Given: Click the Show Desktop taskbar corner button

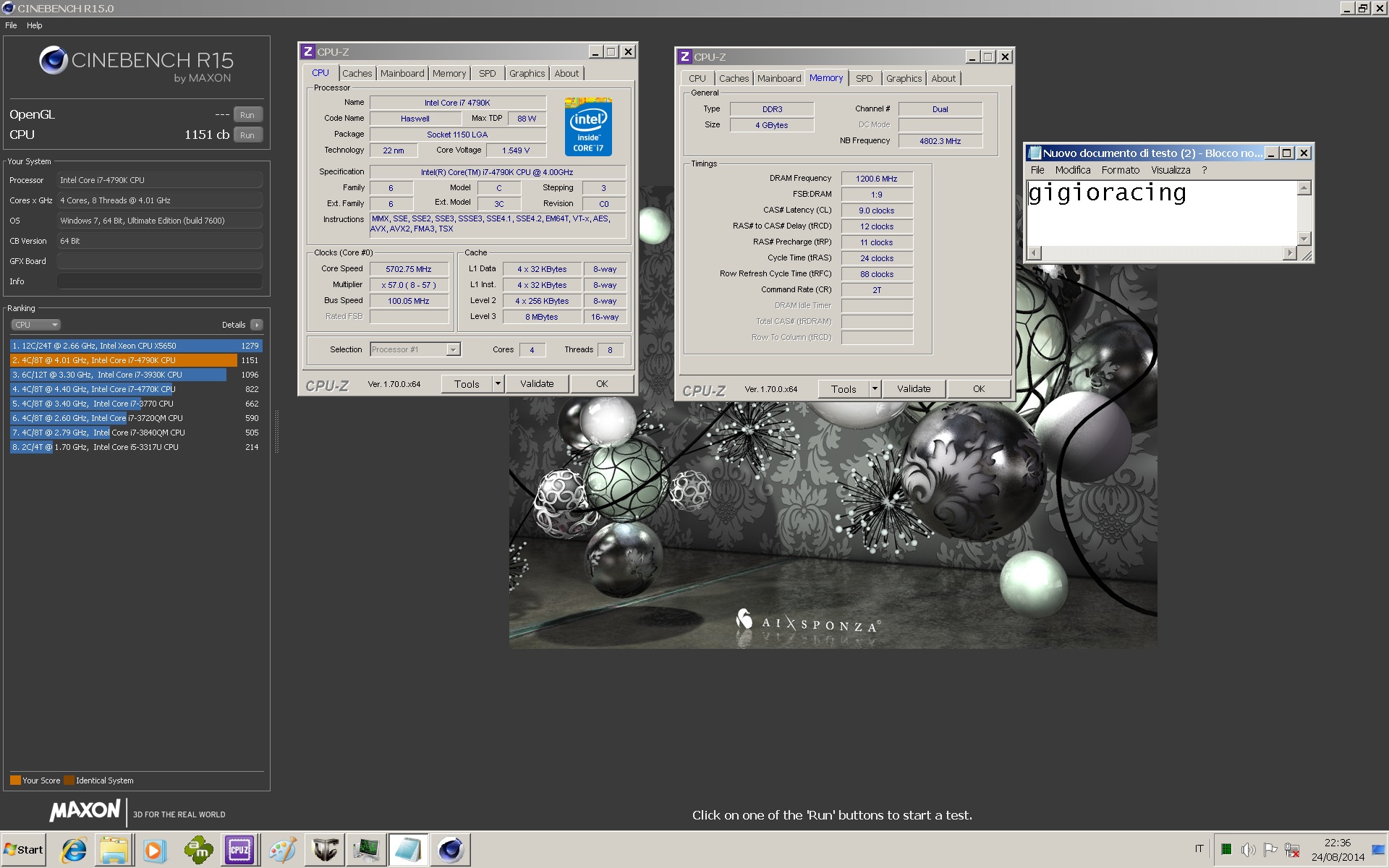Looking at the screenshot, I should coord(1378,850).
